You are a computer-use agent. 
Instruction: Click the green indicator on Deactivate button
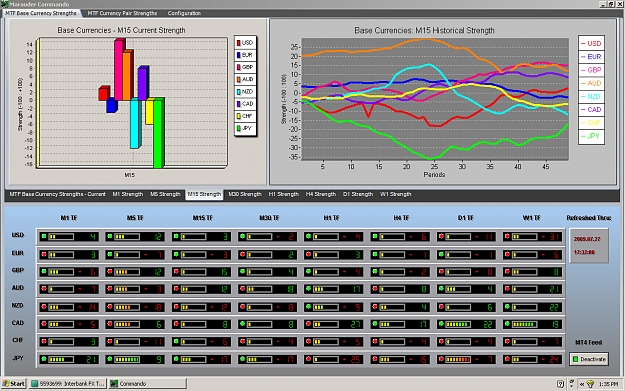575,359
